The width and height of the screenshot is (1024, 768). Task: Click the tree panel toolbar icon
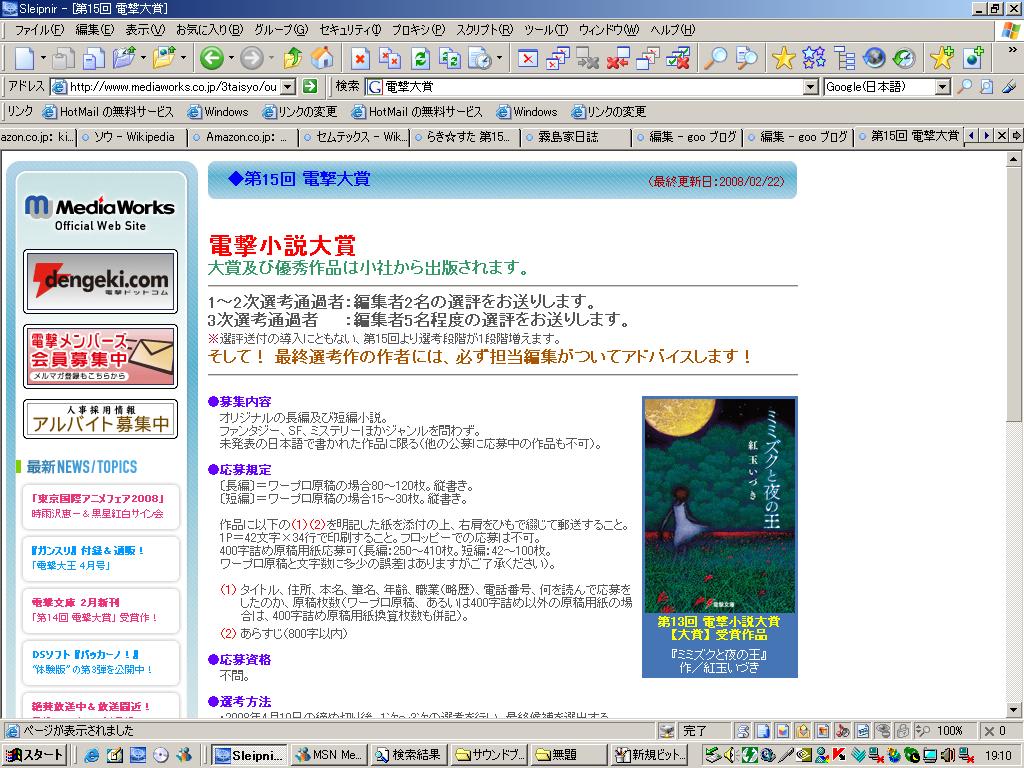click(x=844, y=58)
